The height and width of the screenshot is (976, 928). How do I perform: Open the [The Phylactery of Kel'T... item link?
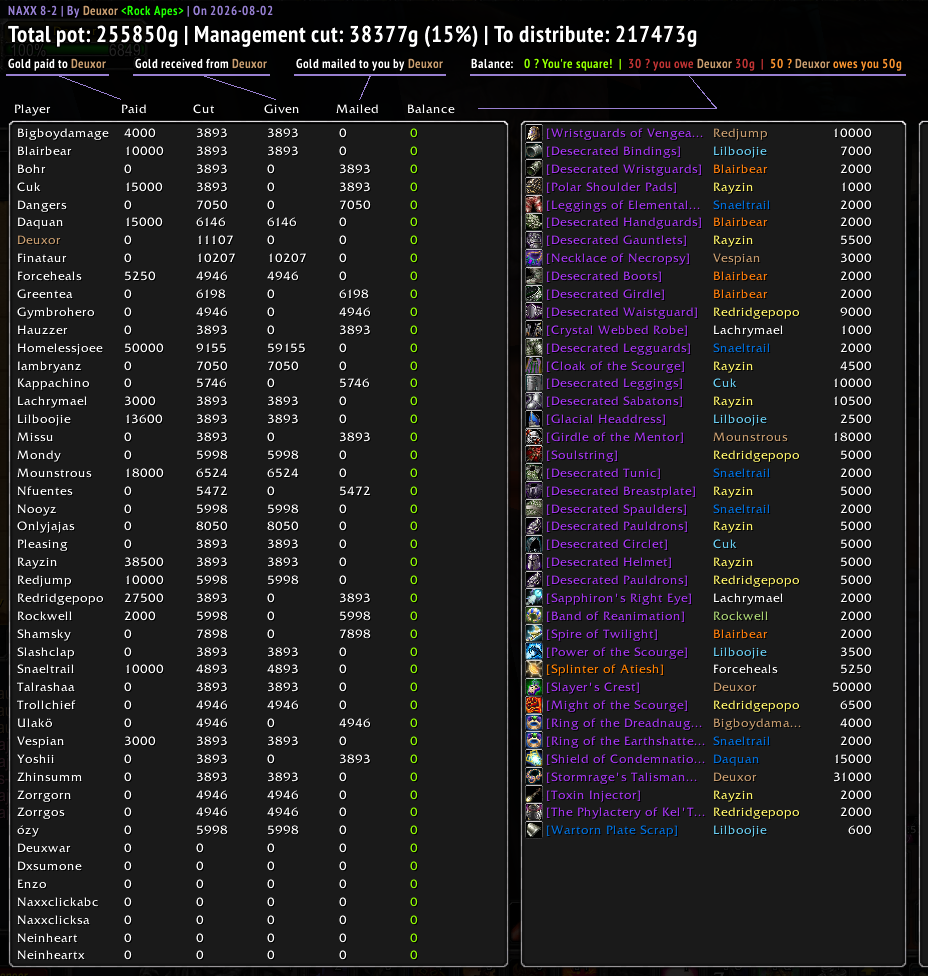pos(626,813)
